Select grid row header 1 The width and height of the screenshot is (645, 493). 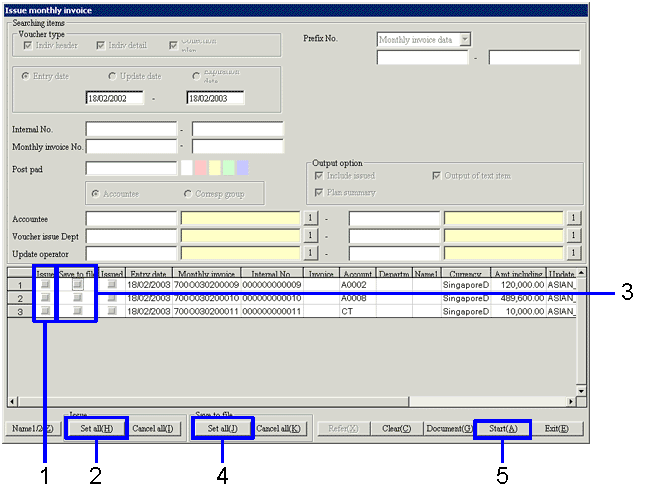point(20,285)
